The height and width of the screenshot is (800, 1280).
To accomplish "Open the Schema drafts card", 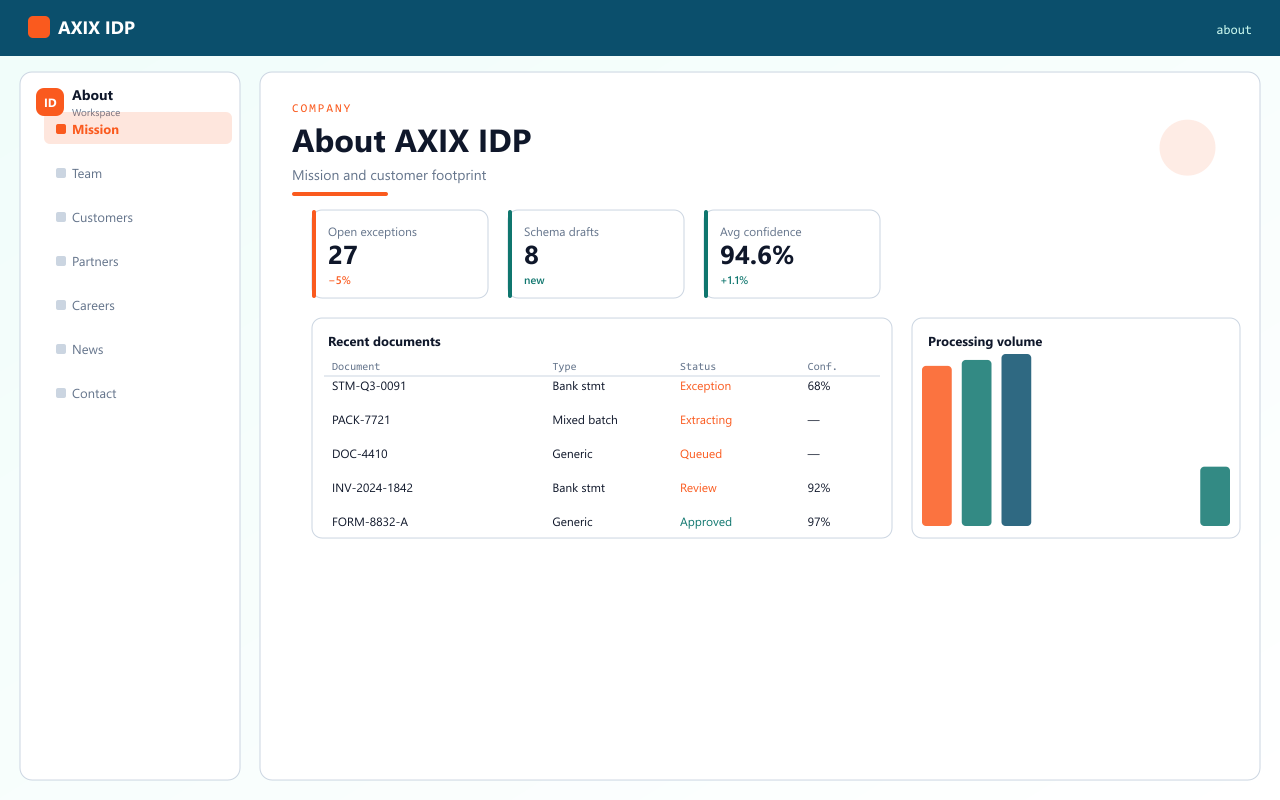I will pos(596,254).
